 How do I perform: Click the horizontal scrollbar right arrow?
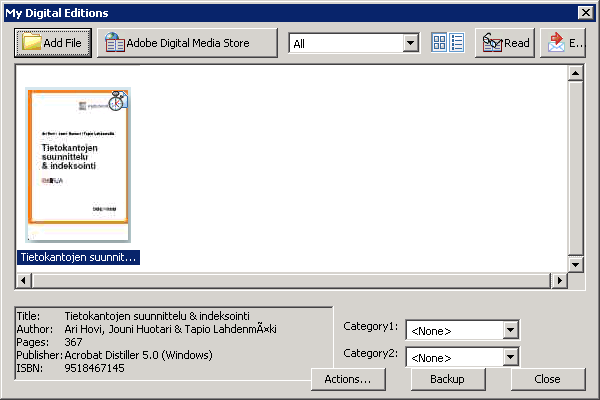tap(558, 281)
